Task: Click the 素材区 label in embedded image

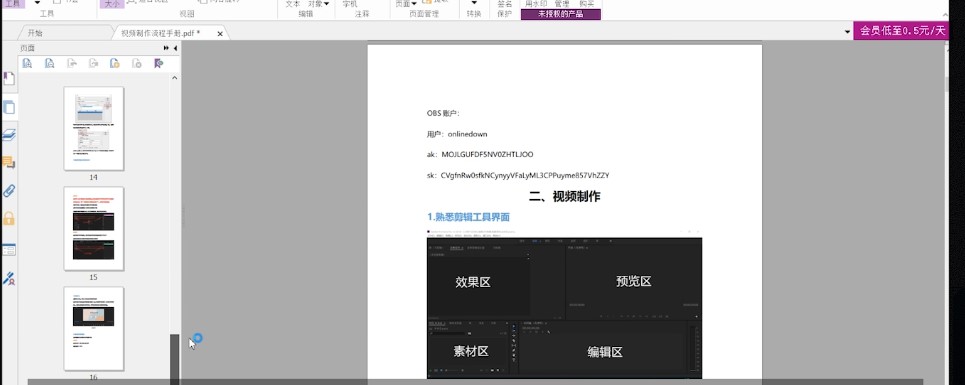Action: [471, 351]
